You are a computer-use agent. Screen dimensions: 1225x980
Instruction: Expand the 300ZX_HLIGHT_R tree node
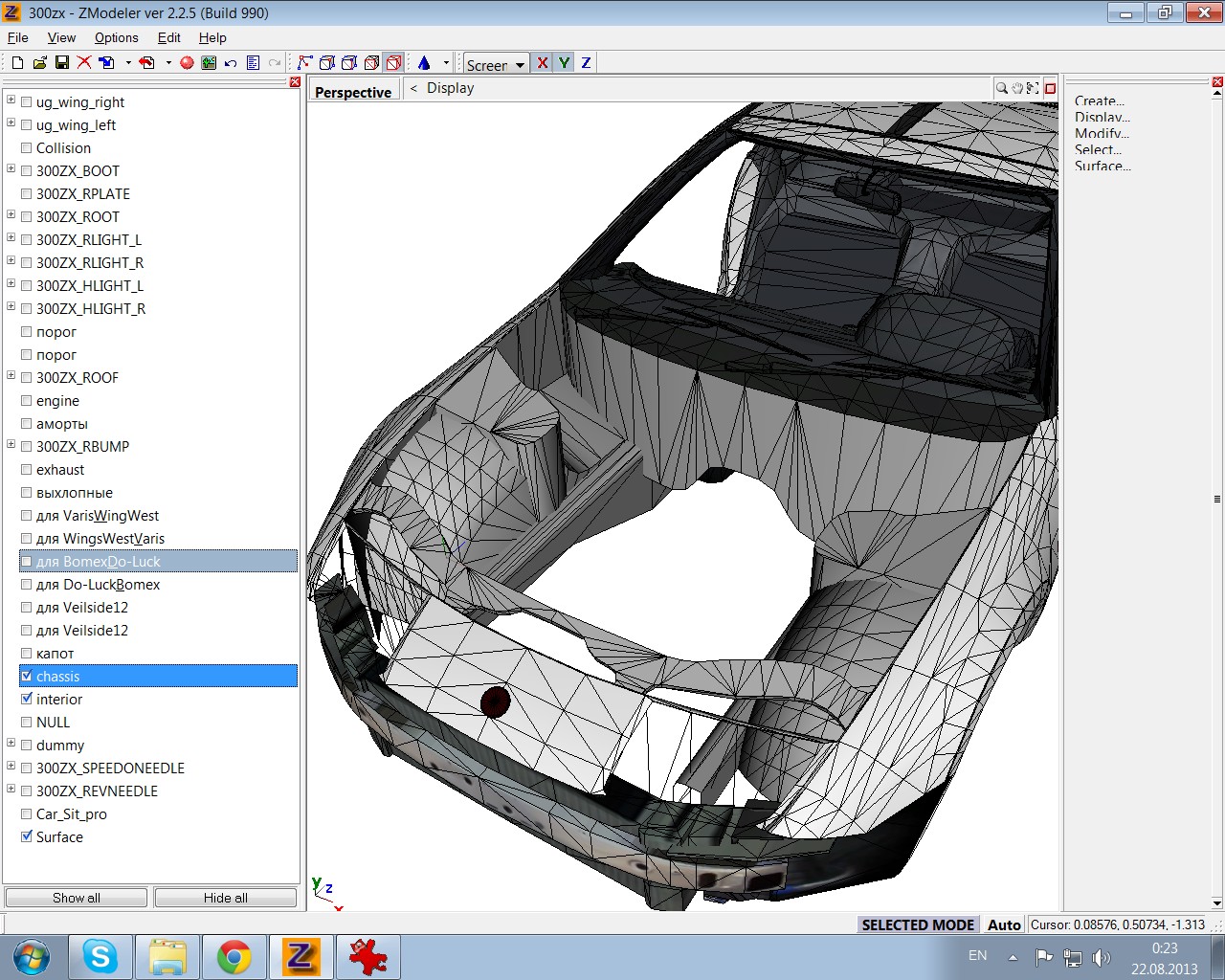(11, 307)
